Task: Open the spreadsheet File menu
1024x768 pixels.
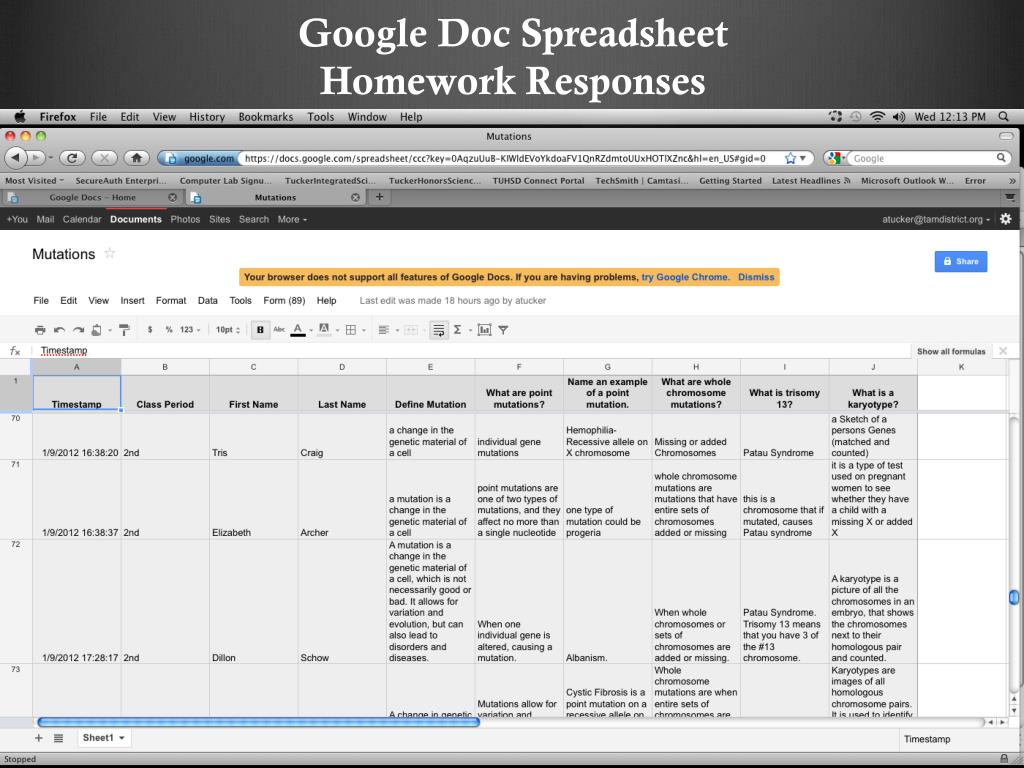Action: tap(41, 300)
